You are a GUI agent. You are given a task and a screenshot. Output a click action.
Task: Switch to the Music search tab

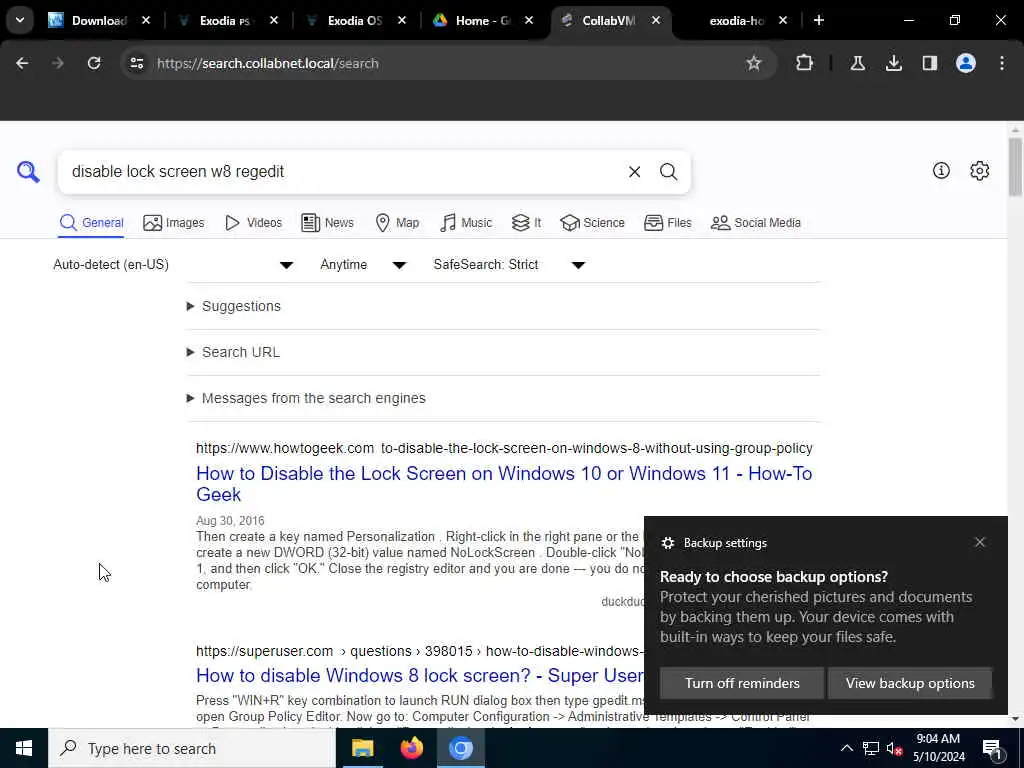coord(466,223)
